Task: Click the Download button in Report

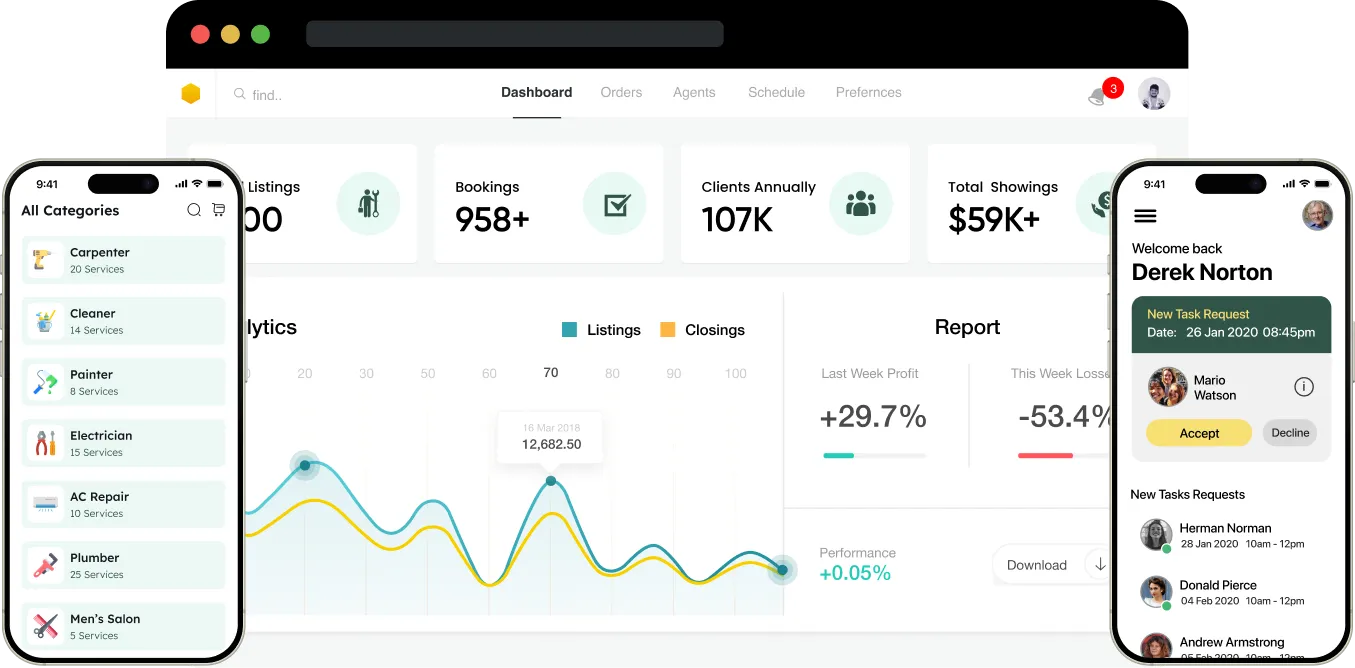Action: pos(1053,565)
